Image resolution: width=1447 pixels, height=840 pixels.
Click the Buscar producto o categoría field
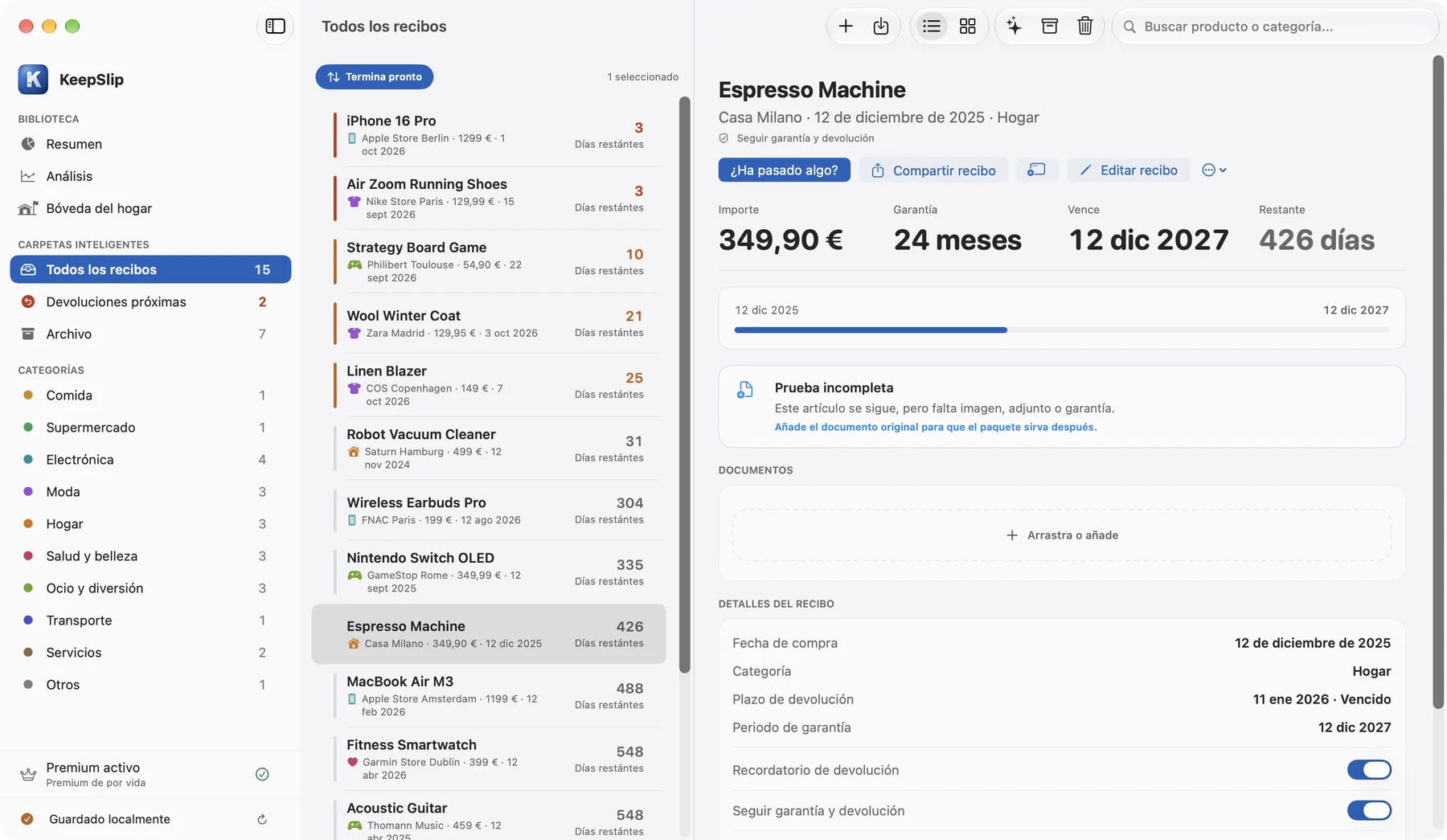click(x=1275, y=27)
